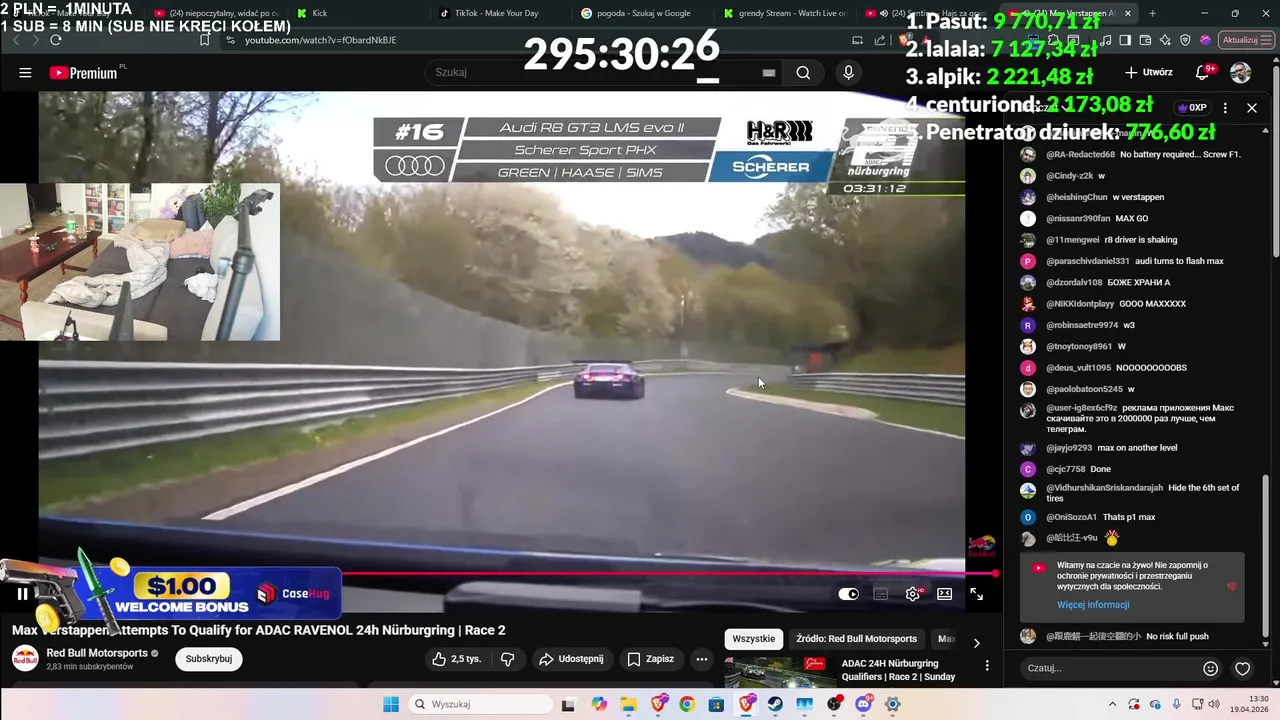
Task: Click the Udostępnij share button
Action: click(x=571, y=659)
